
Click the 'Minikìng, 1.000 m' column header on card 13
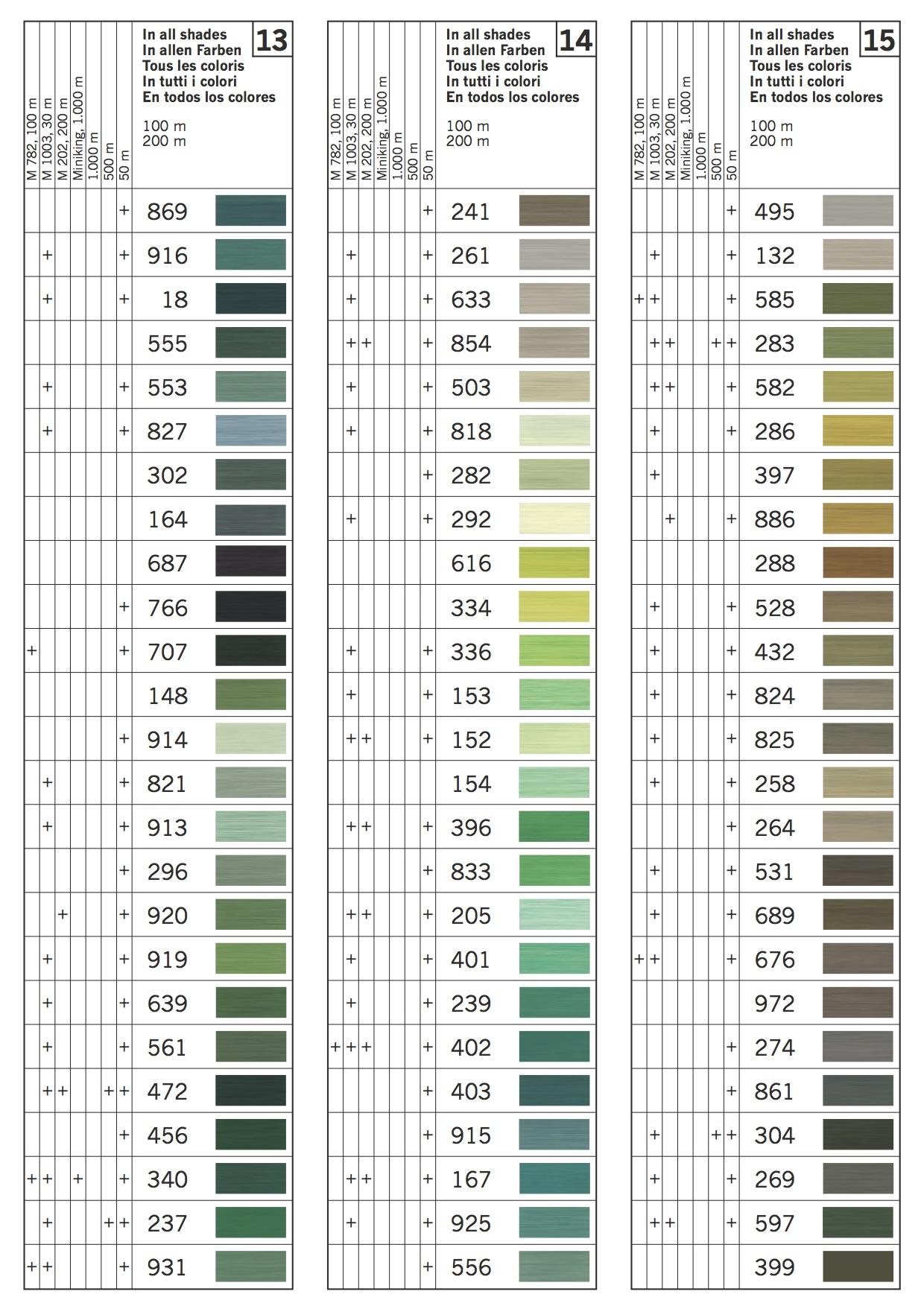coord(78,127)
